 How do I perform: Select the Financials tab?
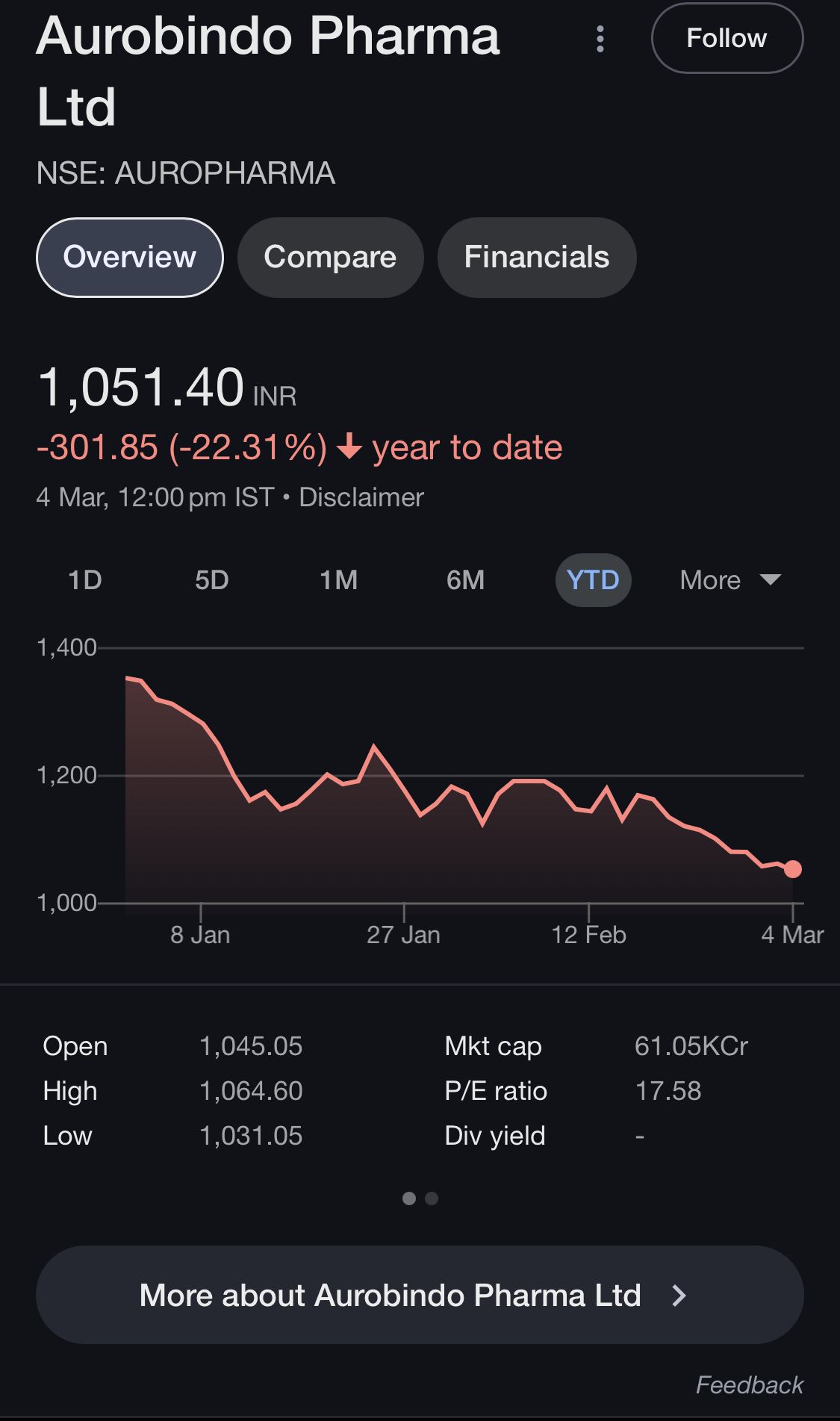coord(536,258)
